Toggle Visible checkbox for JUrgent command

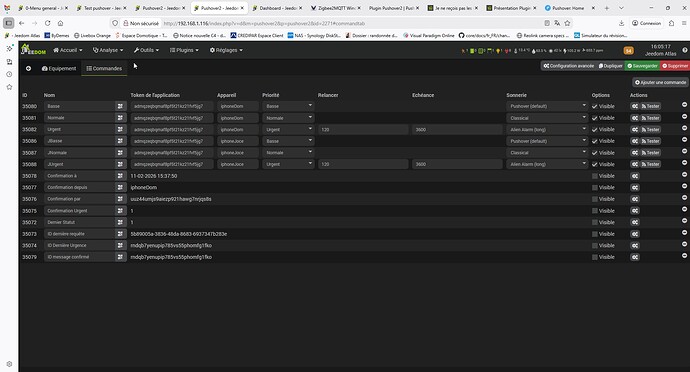[x=595, y=164]
